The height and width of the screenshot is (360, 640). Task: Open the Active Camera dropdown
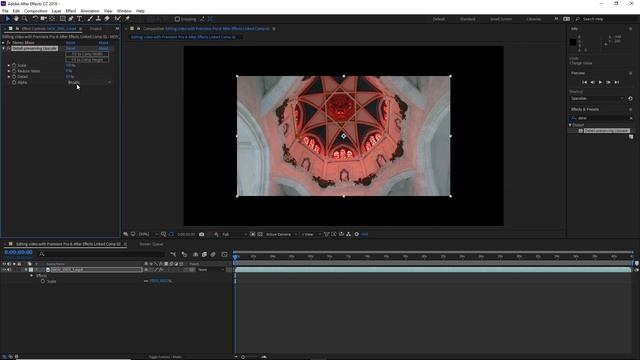(x=281, y=234)
